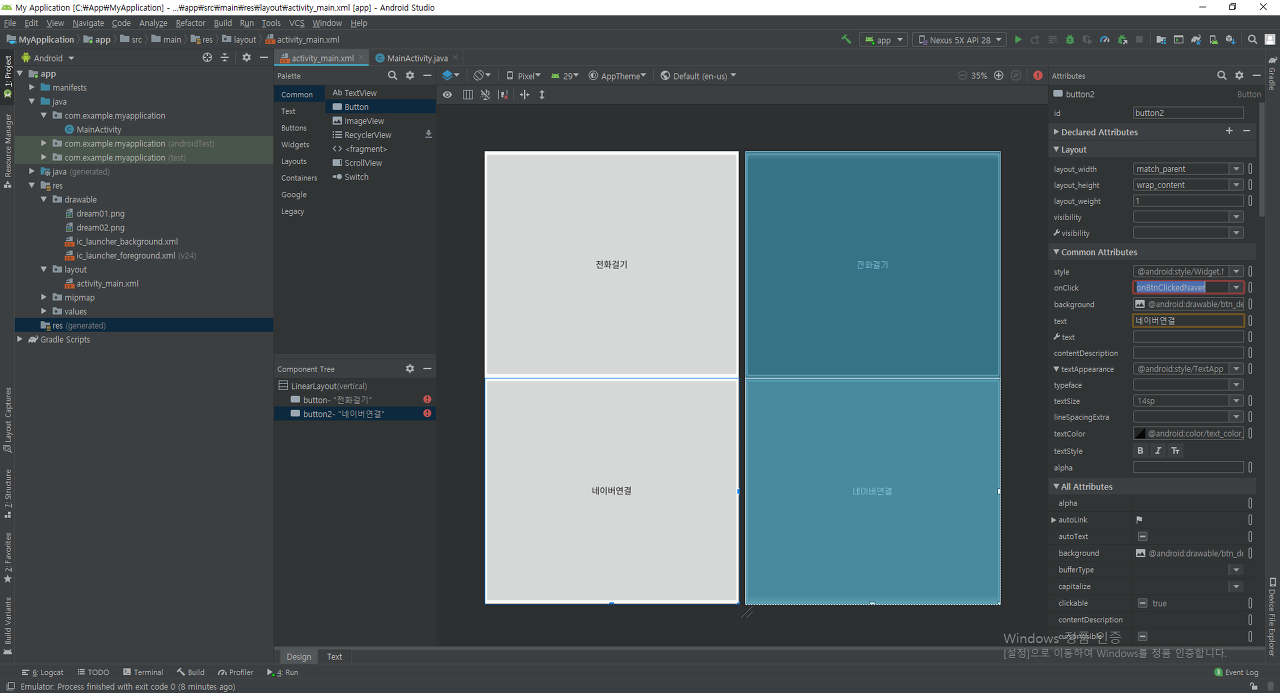Collapse the drawable folder in project tree

44,199
